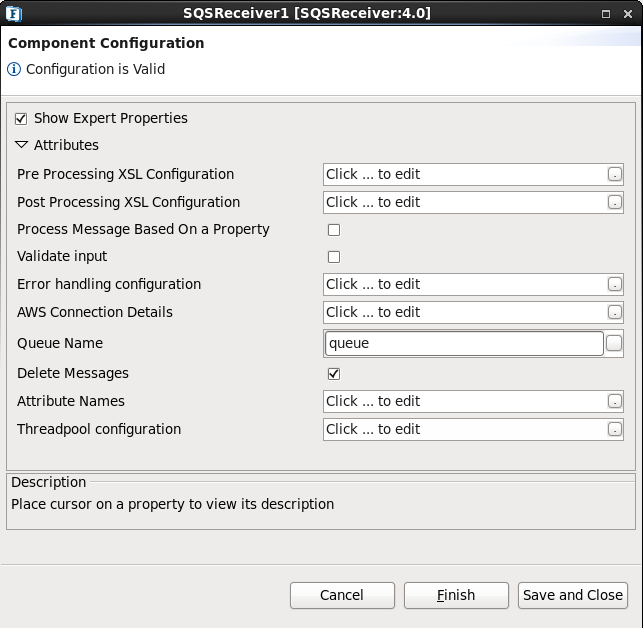Uncheck Show Expert Properties
Screen dimensions: 643x628
point(21,119)
